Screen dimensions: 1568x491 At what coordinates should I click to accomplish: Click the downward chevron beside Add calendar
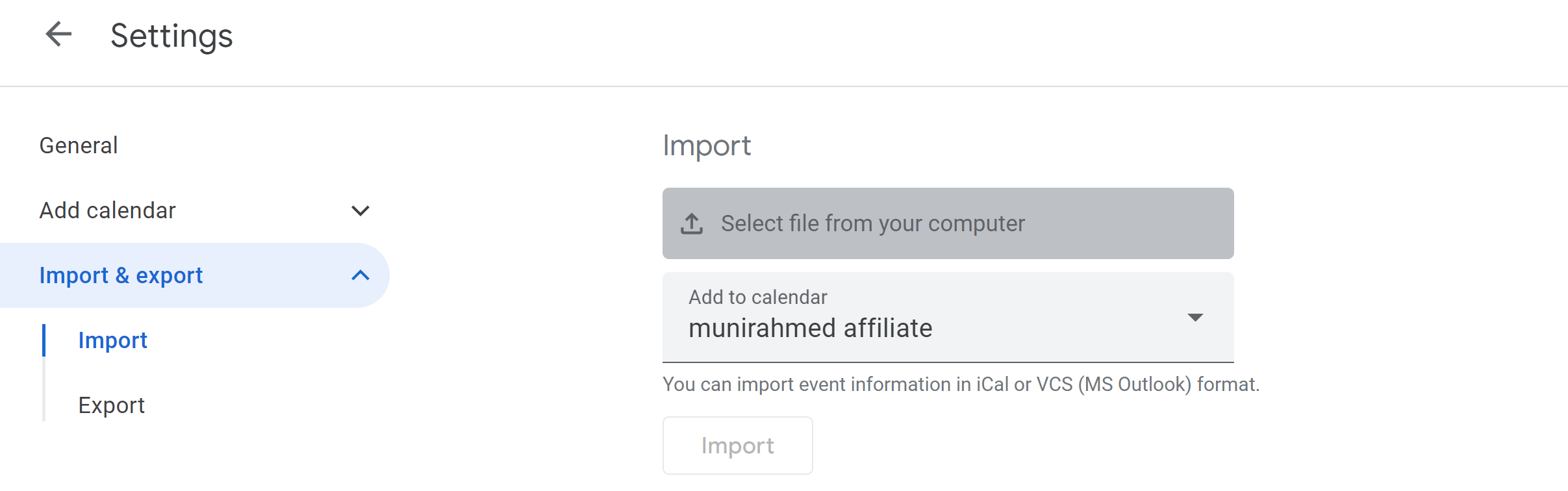pos(359,210)
